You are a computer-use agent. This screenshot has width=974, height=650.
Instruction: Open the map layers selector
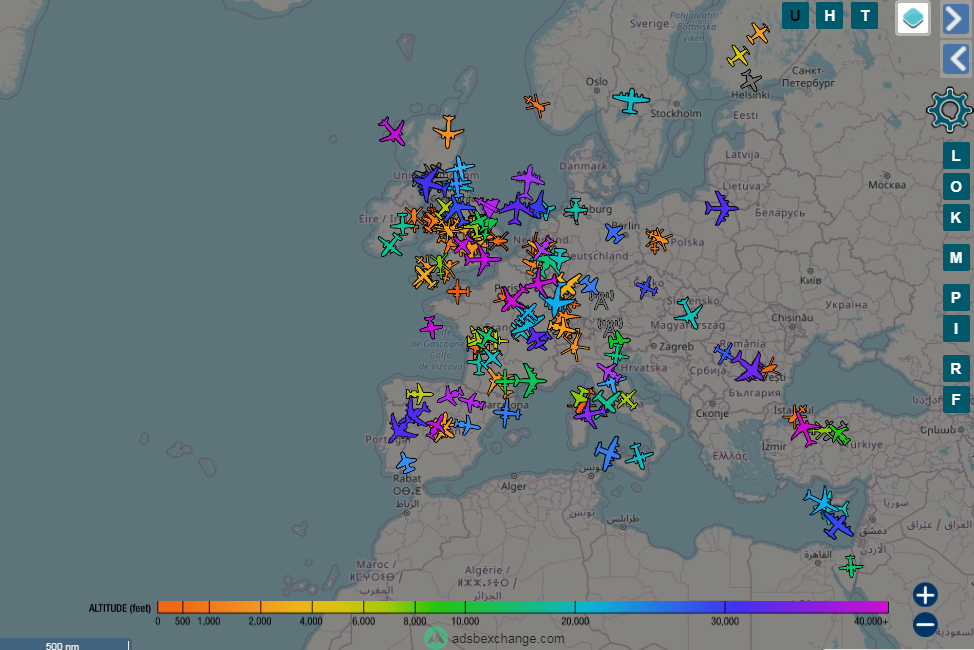pos(913,17)
